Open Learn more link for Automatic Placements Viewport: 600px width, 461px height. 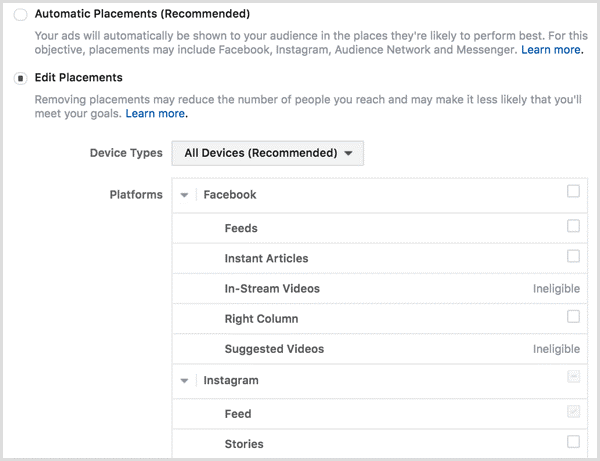[x=552, y=49]
